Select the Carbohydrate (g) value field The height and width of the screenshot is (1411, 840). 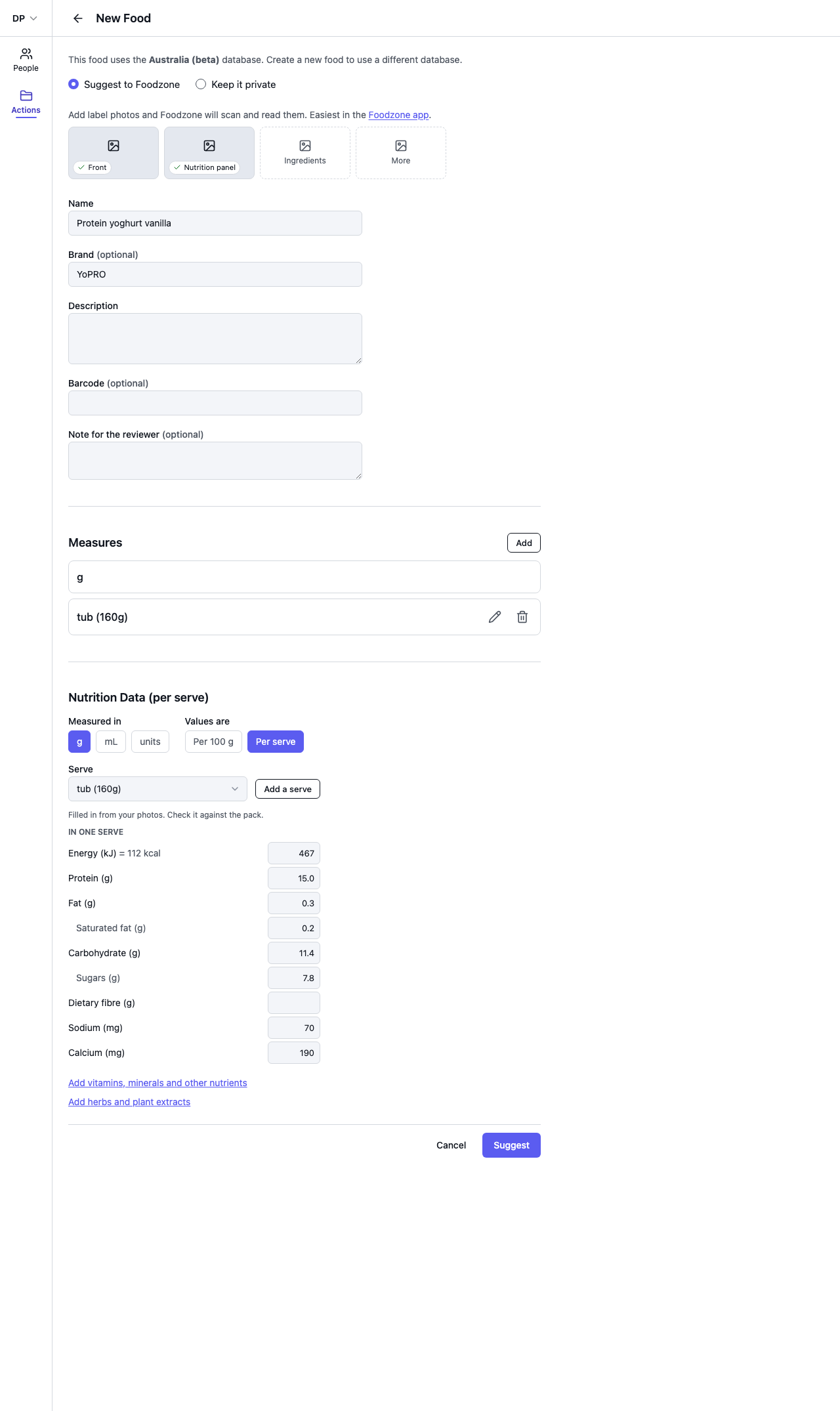(x=294, y=953)
